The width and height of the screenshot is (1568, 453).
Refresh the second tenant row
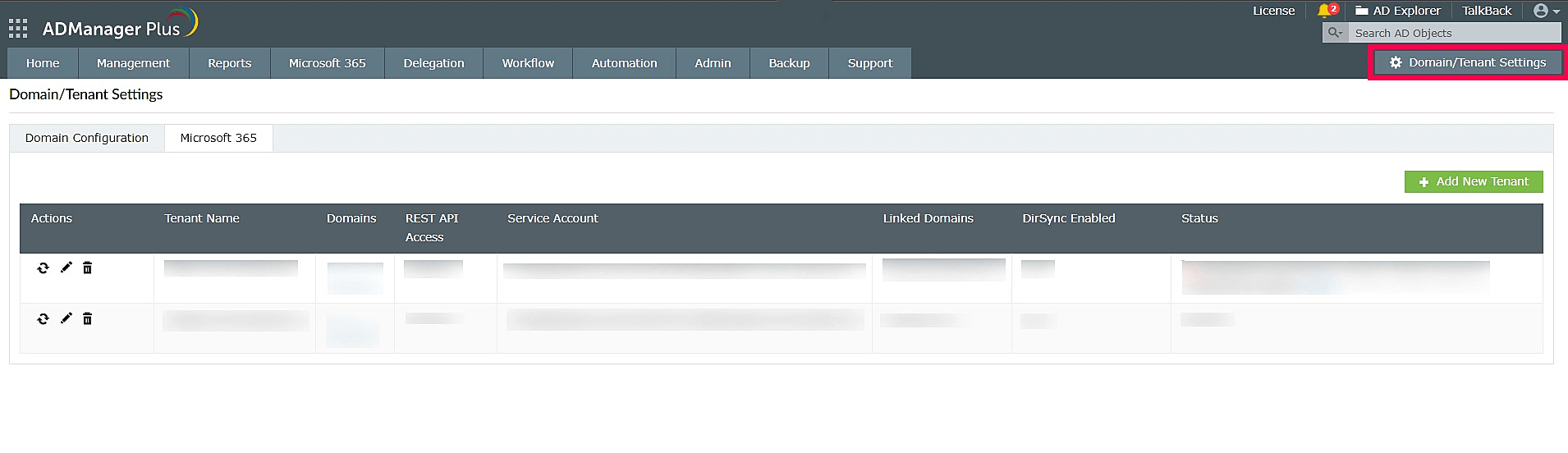point(43,318)
